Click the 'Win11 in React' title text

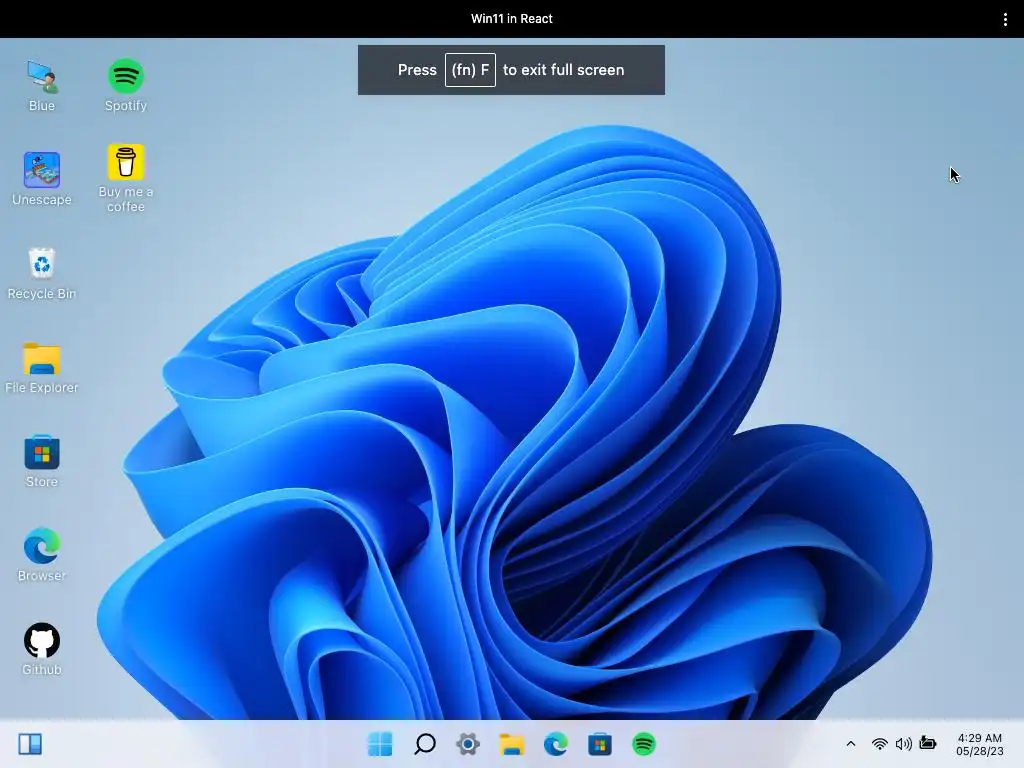coord(512,19)
